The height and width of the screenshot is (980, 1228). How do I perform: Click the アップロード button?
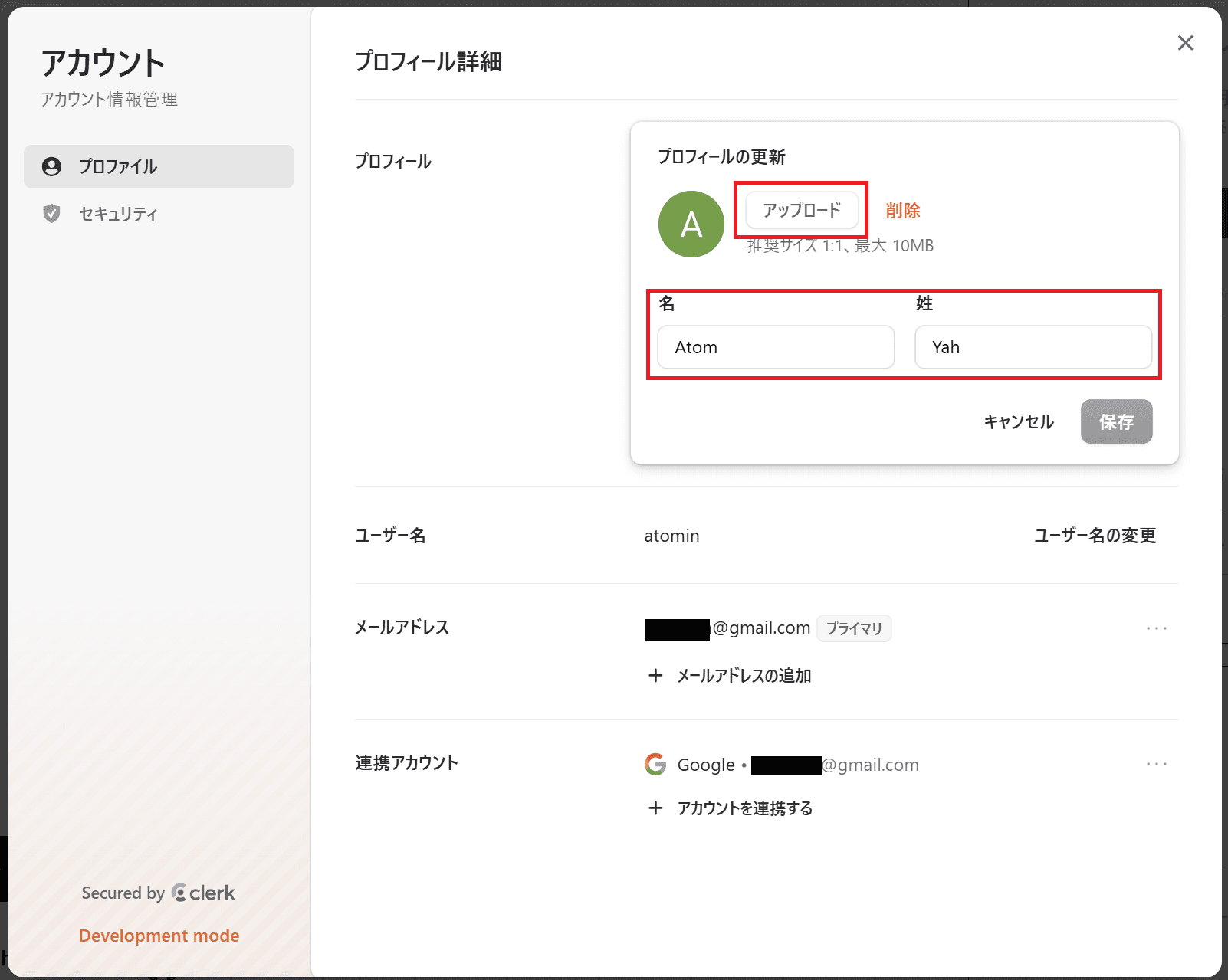(x=801, y=210)
